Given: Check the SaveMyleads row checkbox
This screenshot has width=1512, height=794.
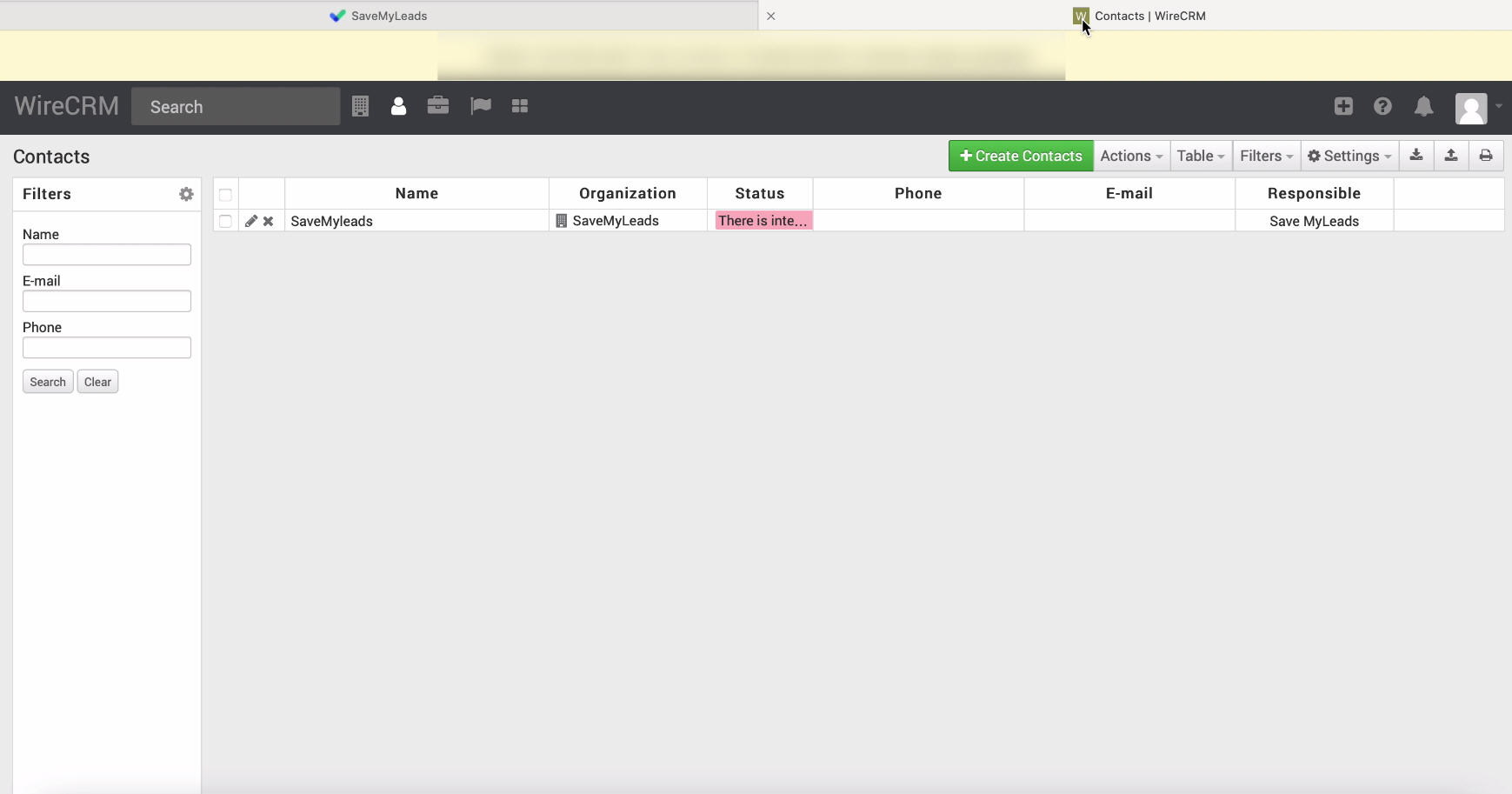Looking at the screenshot, I should pyautogui.click(x=225, y=221).
